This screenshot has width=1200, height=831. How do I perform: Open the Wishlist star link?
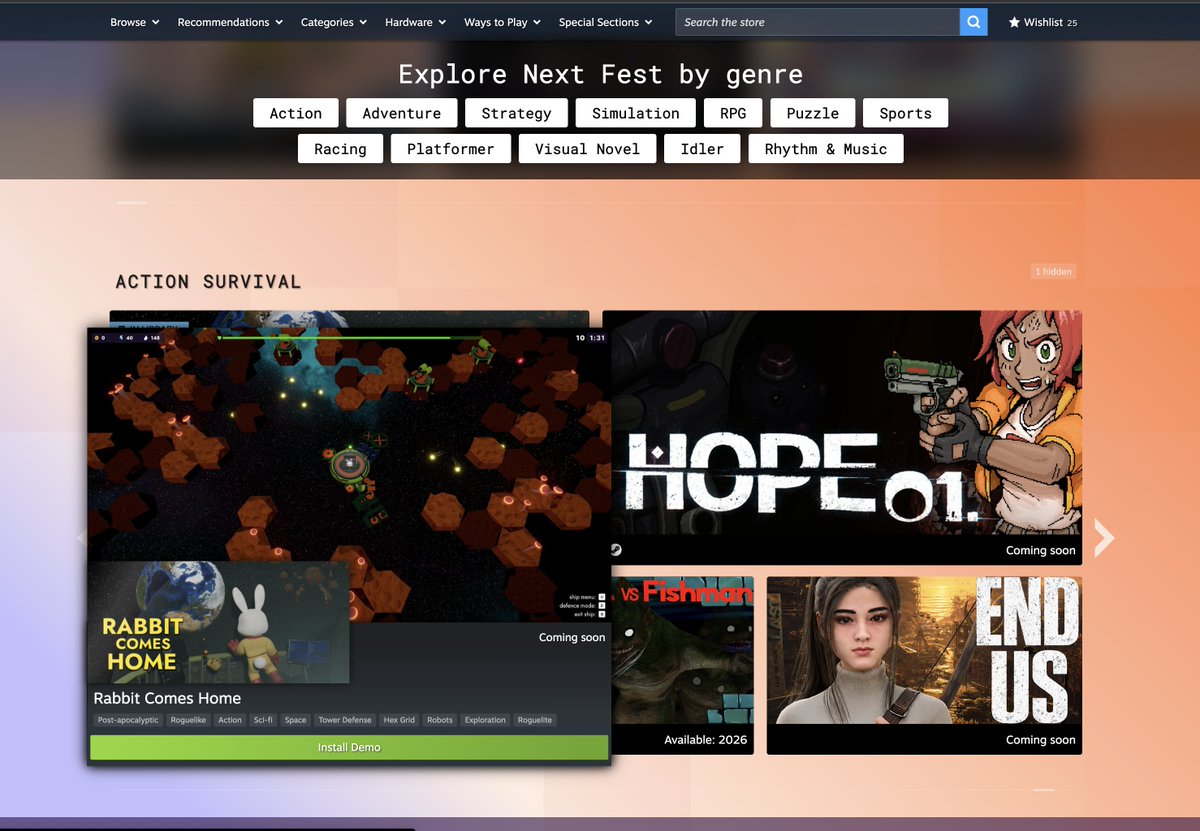click(1043, 22)
